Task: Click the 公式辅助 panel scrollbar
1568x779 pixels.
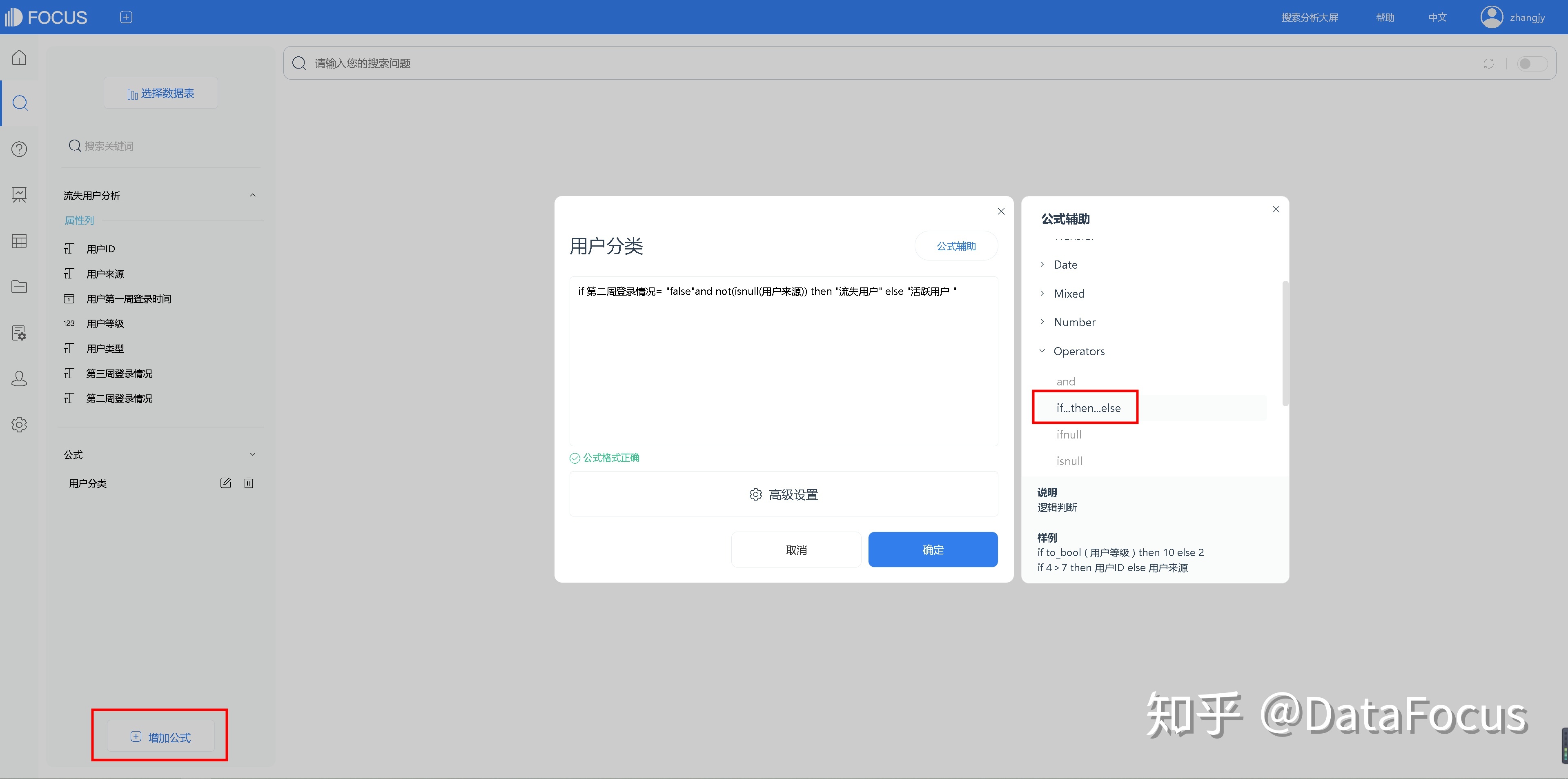Action: pos(1285,343)
